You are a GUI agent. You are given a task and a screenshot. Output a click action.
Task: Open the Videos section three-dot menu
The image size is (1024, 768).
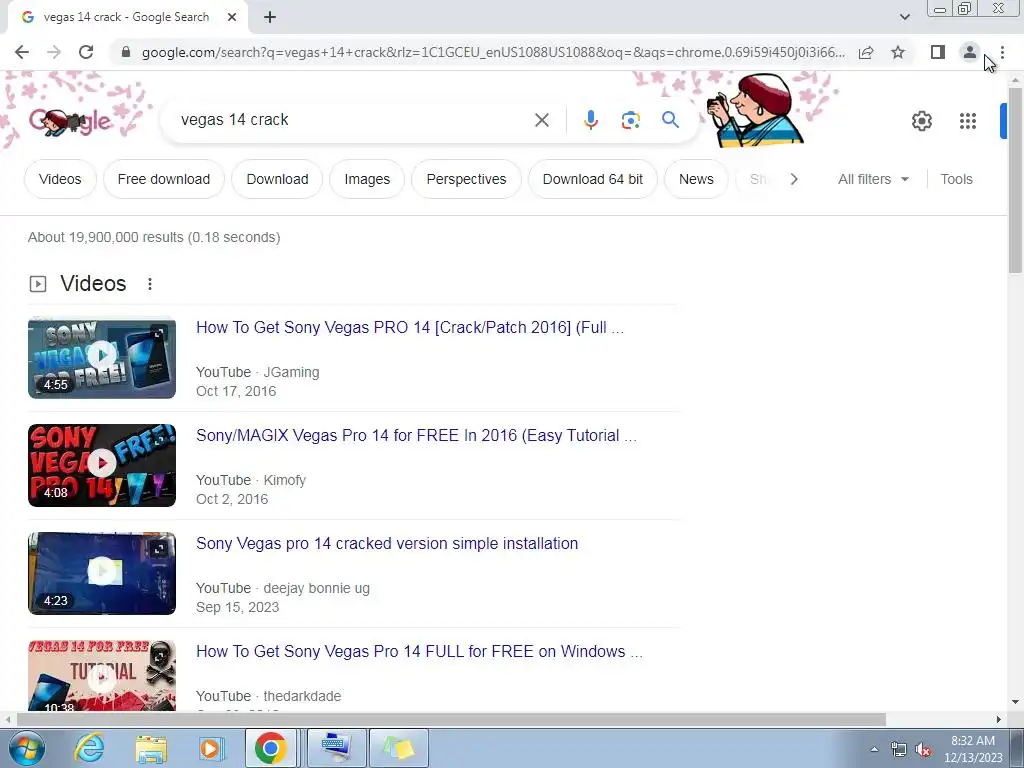[x=150, y=283]
